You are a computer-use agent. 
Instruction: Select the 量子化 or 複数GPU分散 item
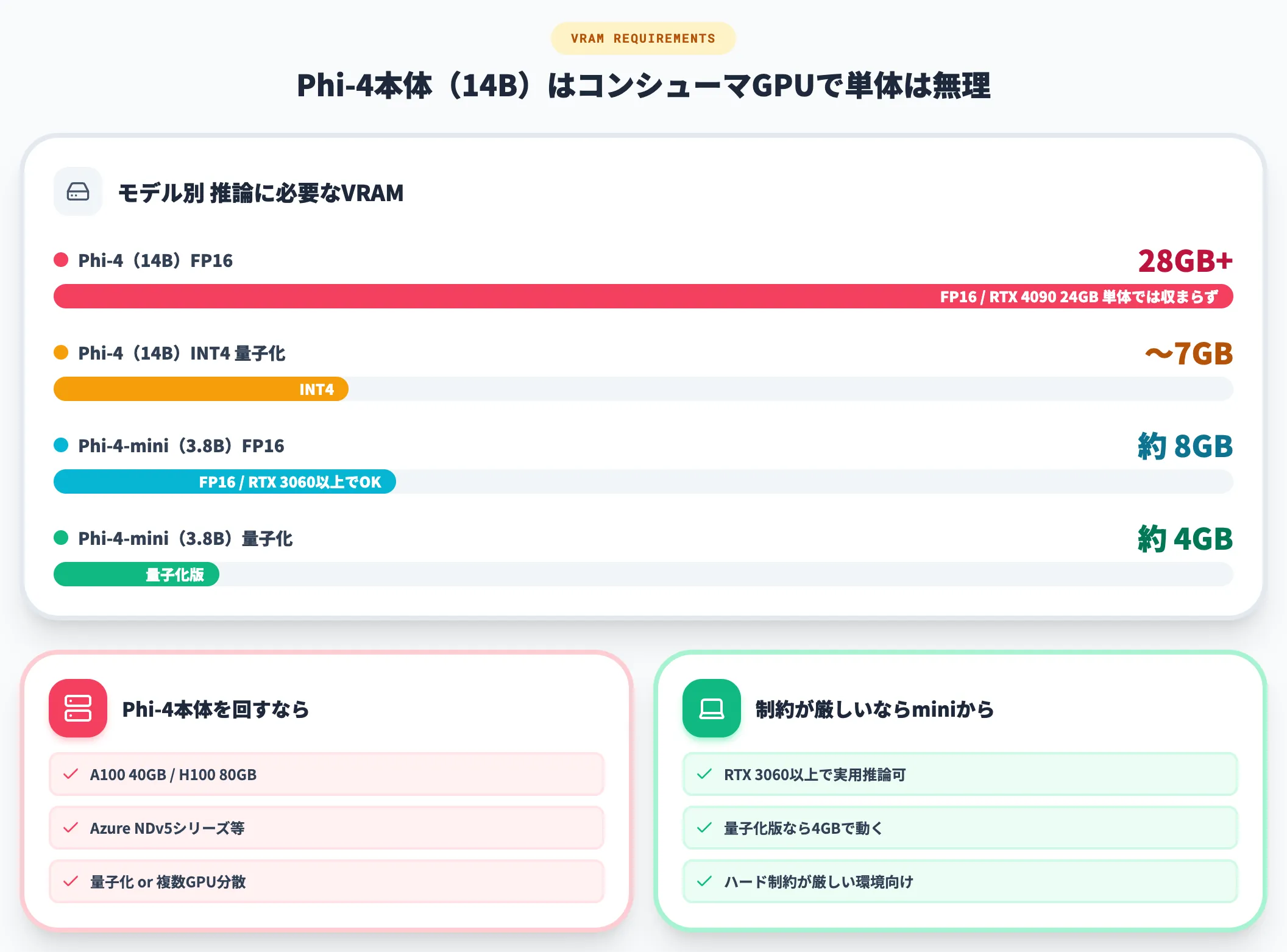(x=327, y=881)
